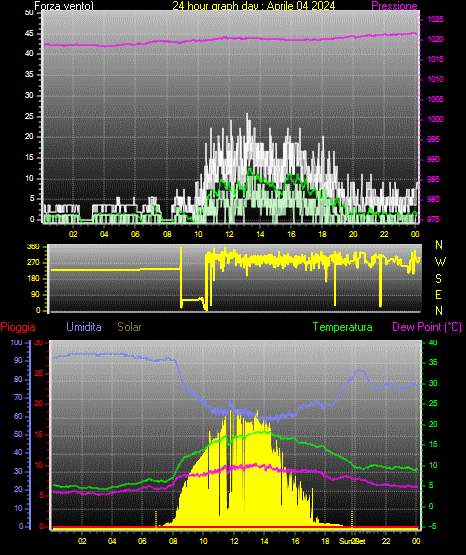466x555 pixels.
Task: Click the S compass direction label
Action: 438,279
